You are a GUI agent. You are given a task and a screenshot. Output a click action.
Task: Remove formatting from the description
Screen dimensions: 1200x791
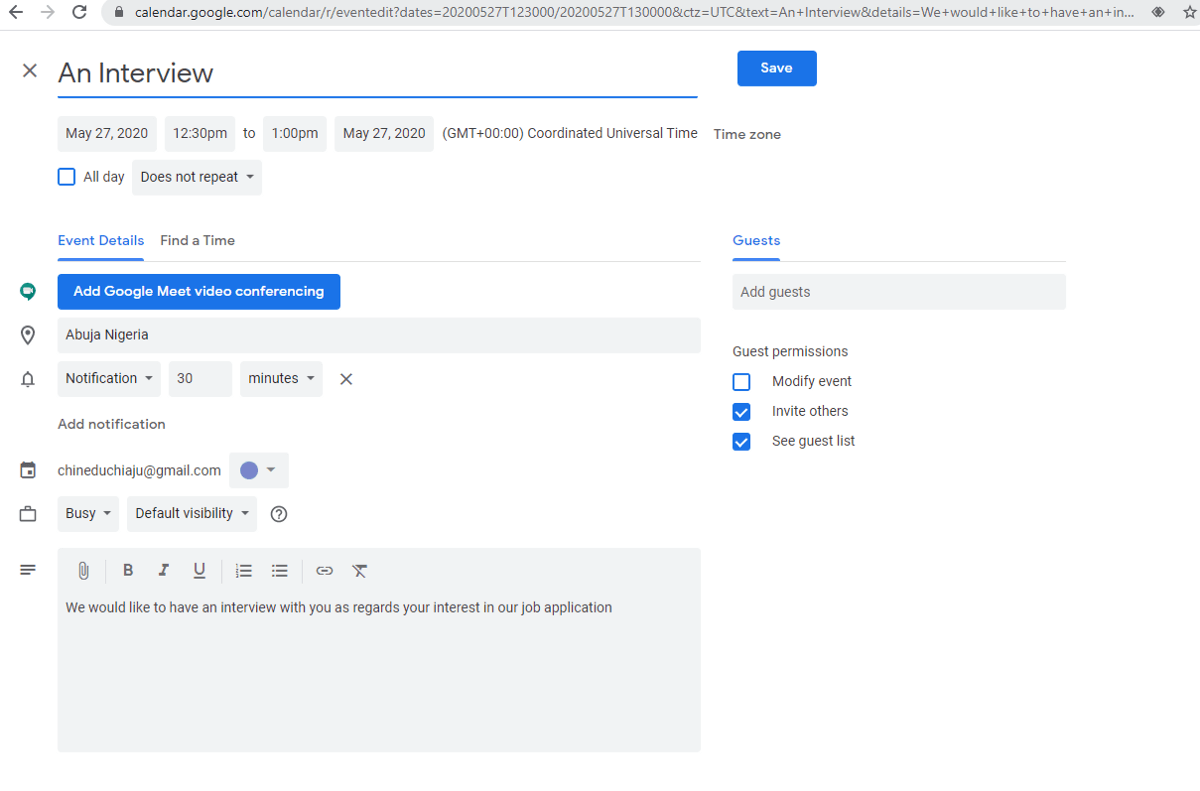(359, 570)
